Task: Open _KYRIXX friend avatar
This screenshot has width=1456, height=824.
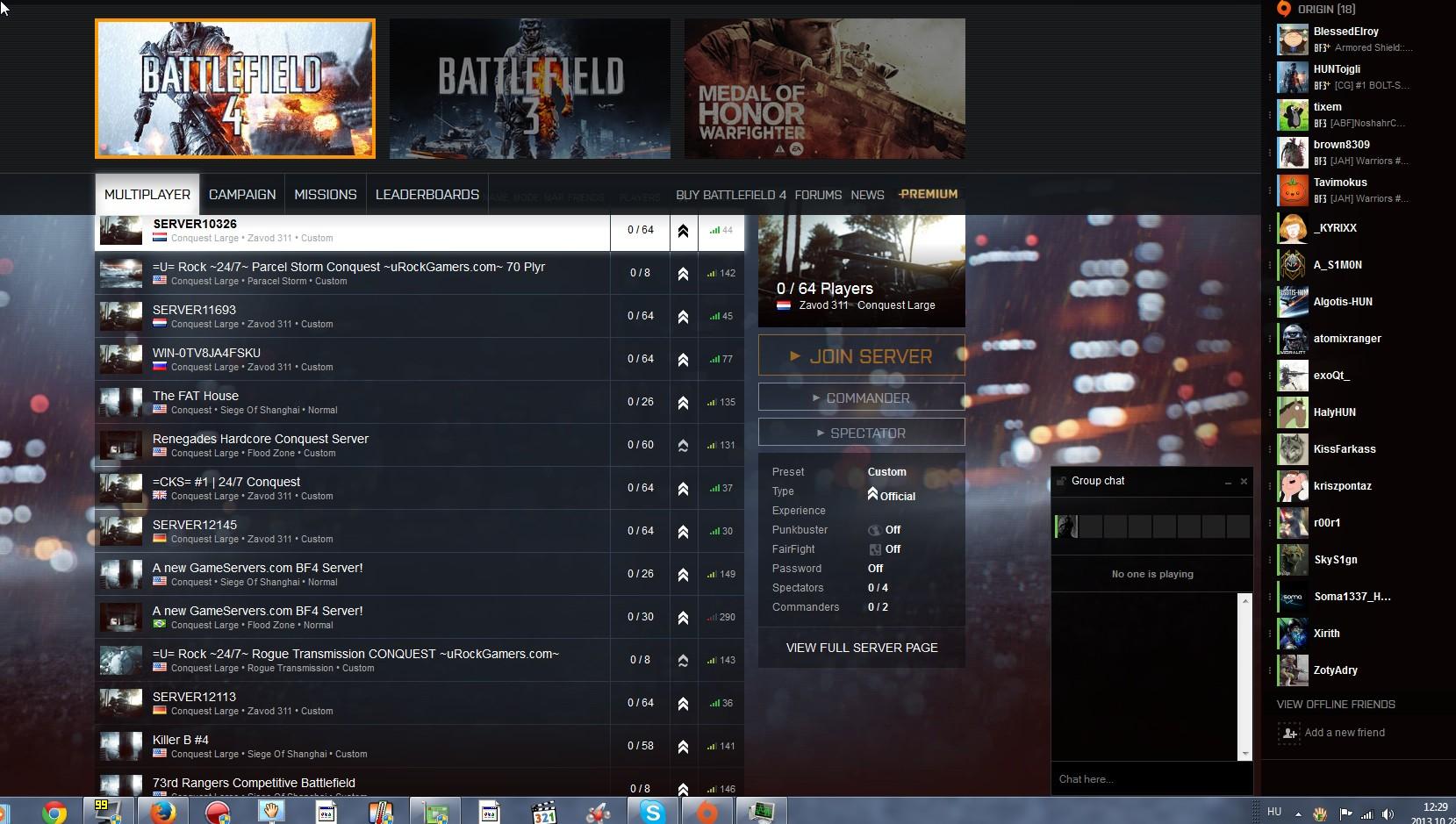Action: (1292, 228)
